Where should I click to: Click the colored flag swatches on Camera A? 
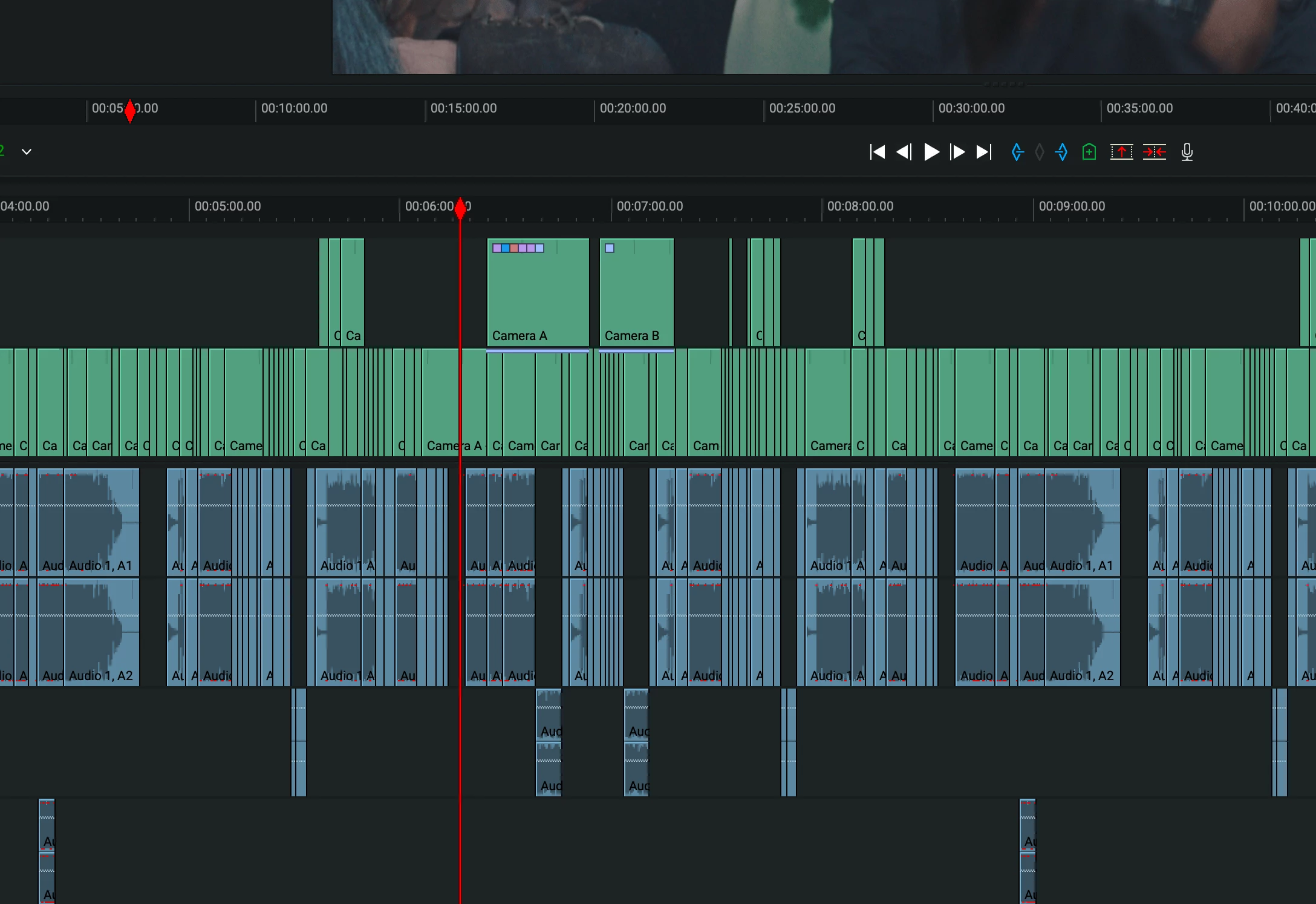pyautogui.click(x=517, y=247)
